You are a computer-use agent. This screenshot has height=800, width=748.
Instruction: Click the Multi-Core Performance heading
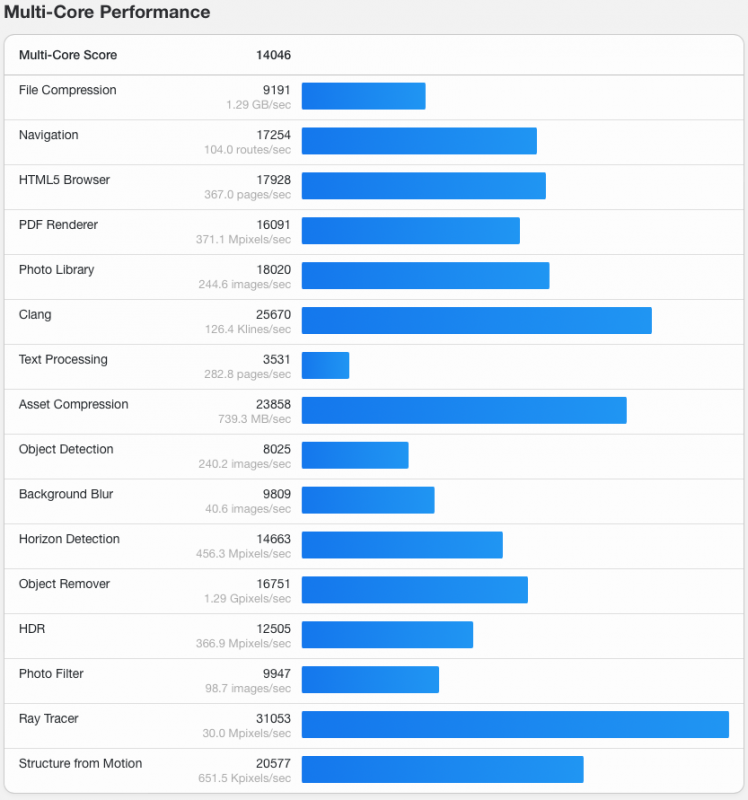[x=108, y=13]
